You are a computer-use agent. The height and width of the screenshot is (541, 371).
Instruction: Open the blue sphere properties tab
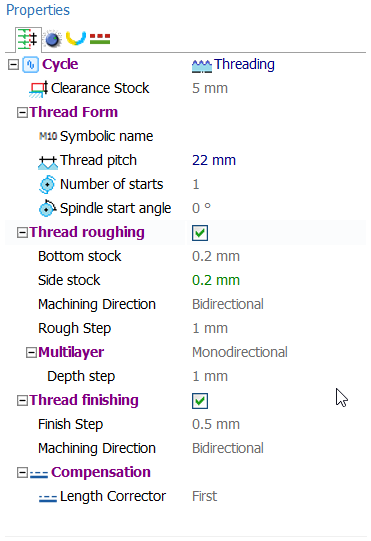point(53,39)
